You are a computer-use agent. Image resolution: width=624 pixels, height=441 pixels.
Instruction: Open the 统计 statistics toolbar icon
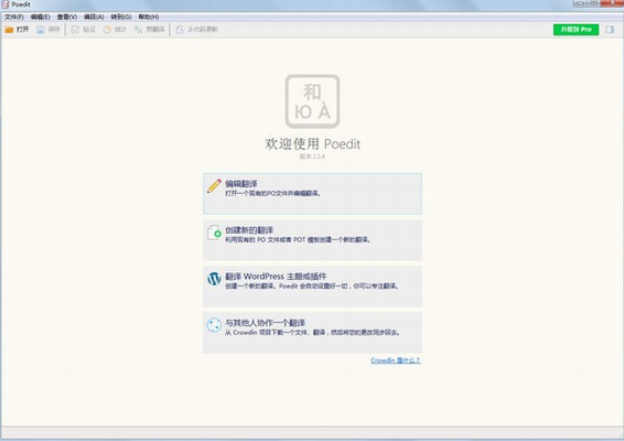point(107,29)
